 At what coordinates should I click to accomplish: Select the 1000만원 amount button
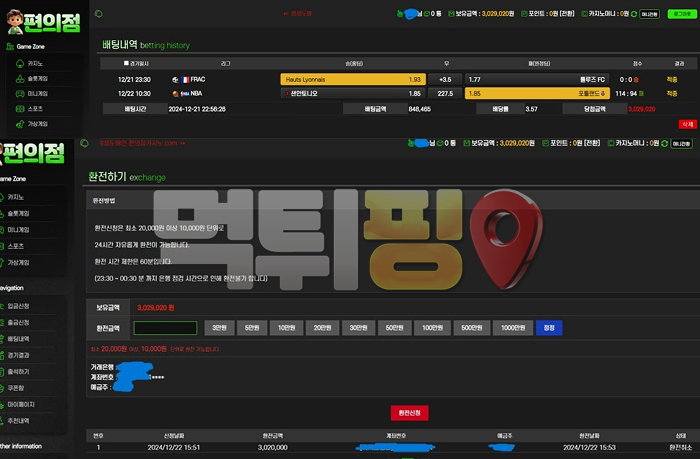[x=513, y=328]
